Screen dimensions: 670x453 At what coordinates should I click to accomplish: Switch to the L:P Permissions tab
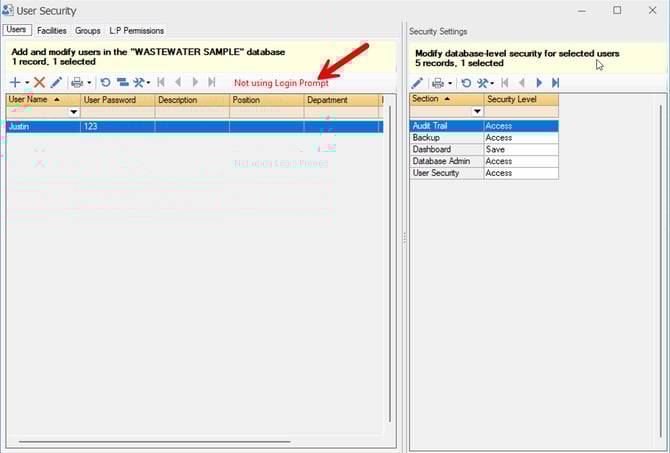tap(137, 31)
